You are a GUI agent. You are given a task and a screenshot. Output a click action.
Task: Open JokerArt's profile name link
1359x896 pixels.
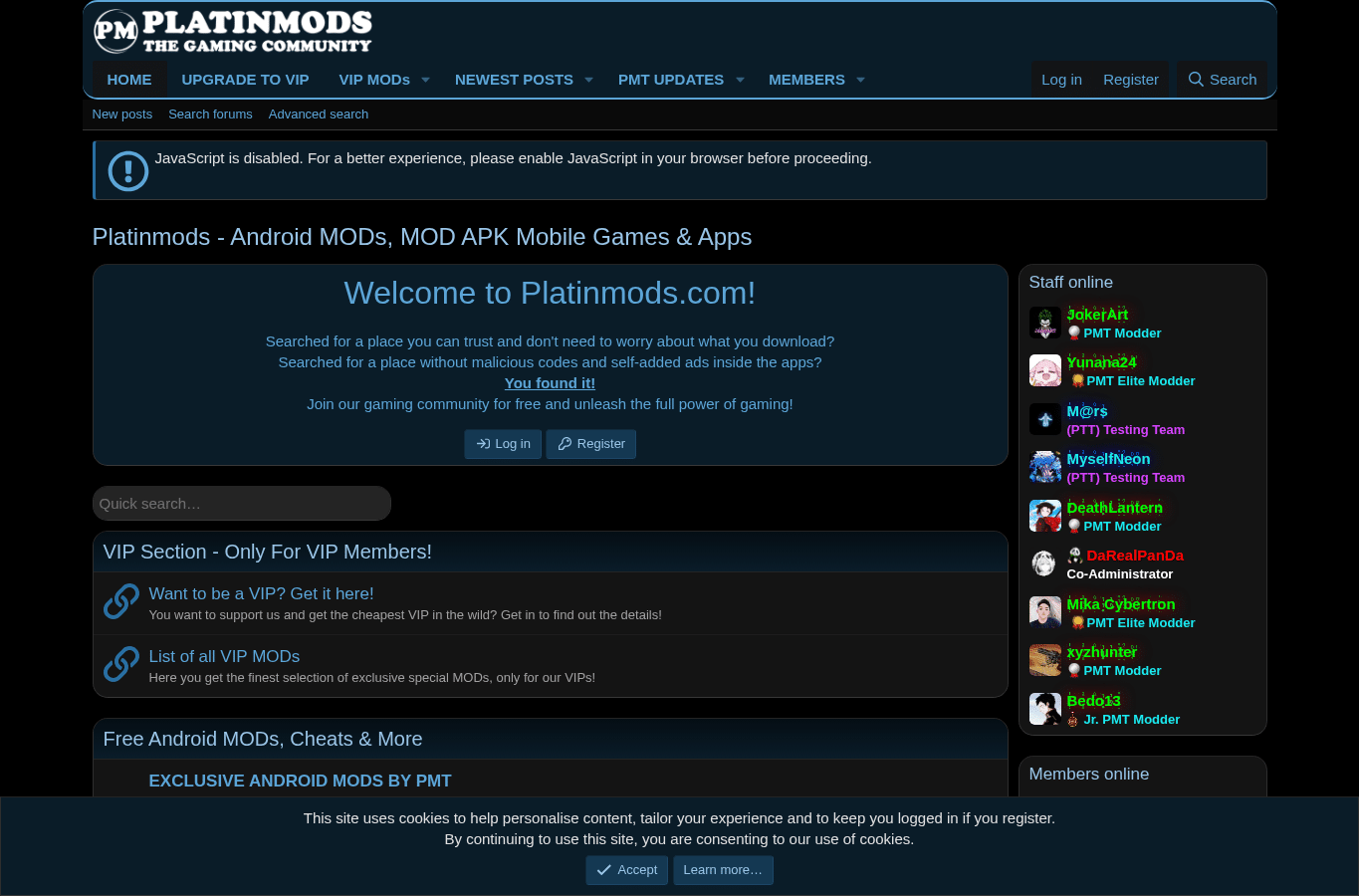[1097, 315]
